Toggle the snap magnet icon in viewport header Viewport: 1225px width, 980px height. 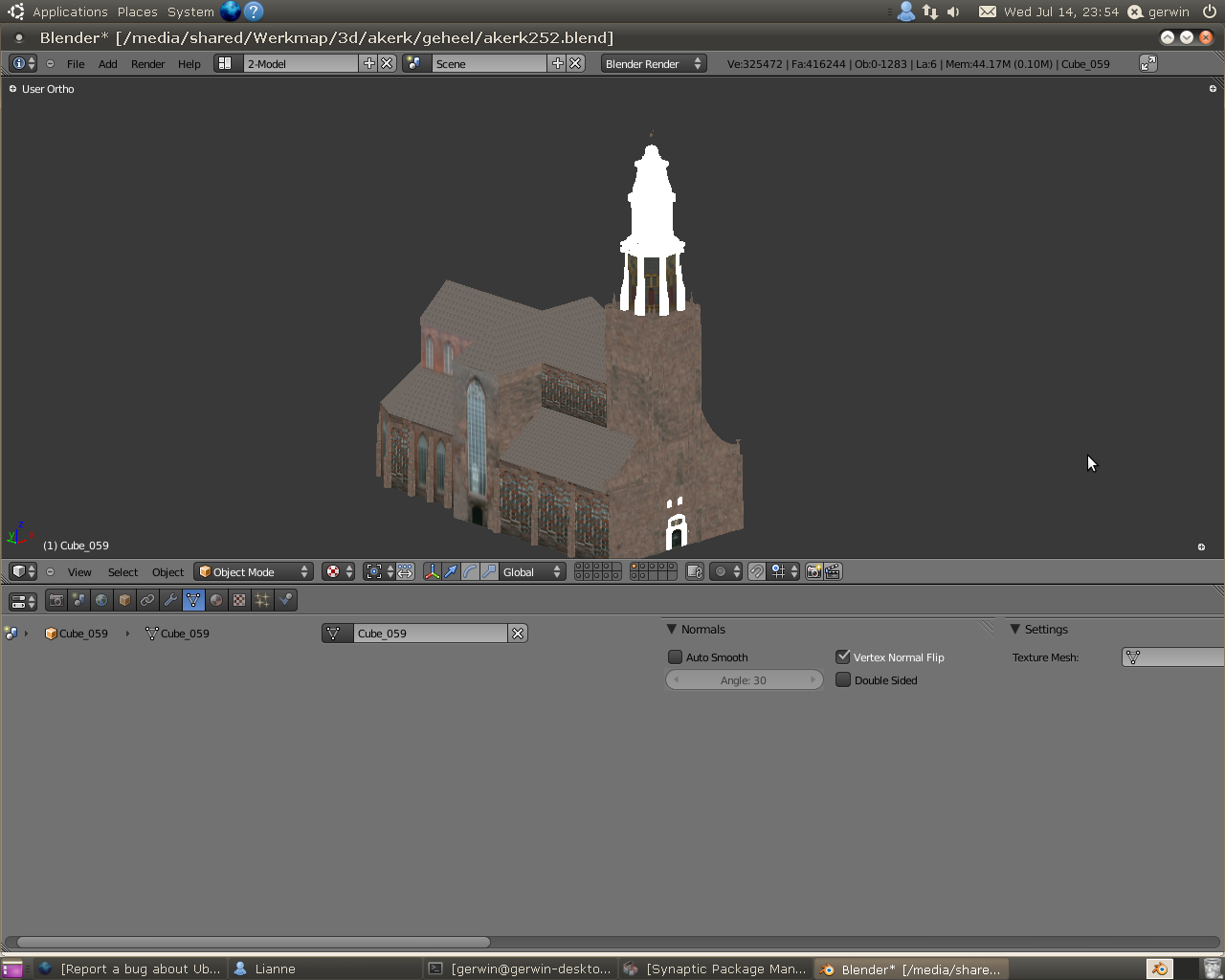757,571
